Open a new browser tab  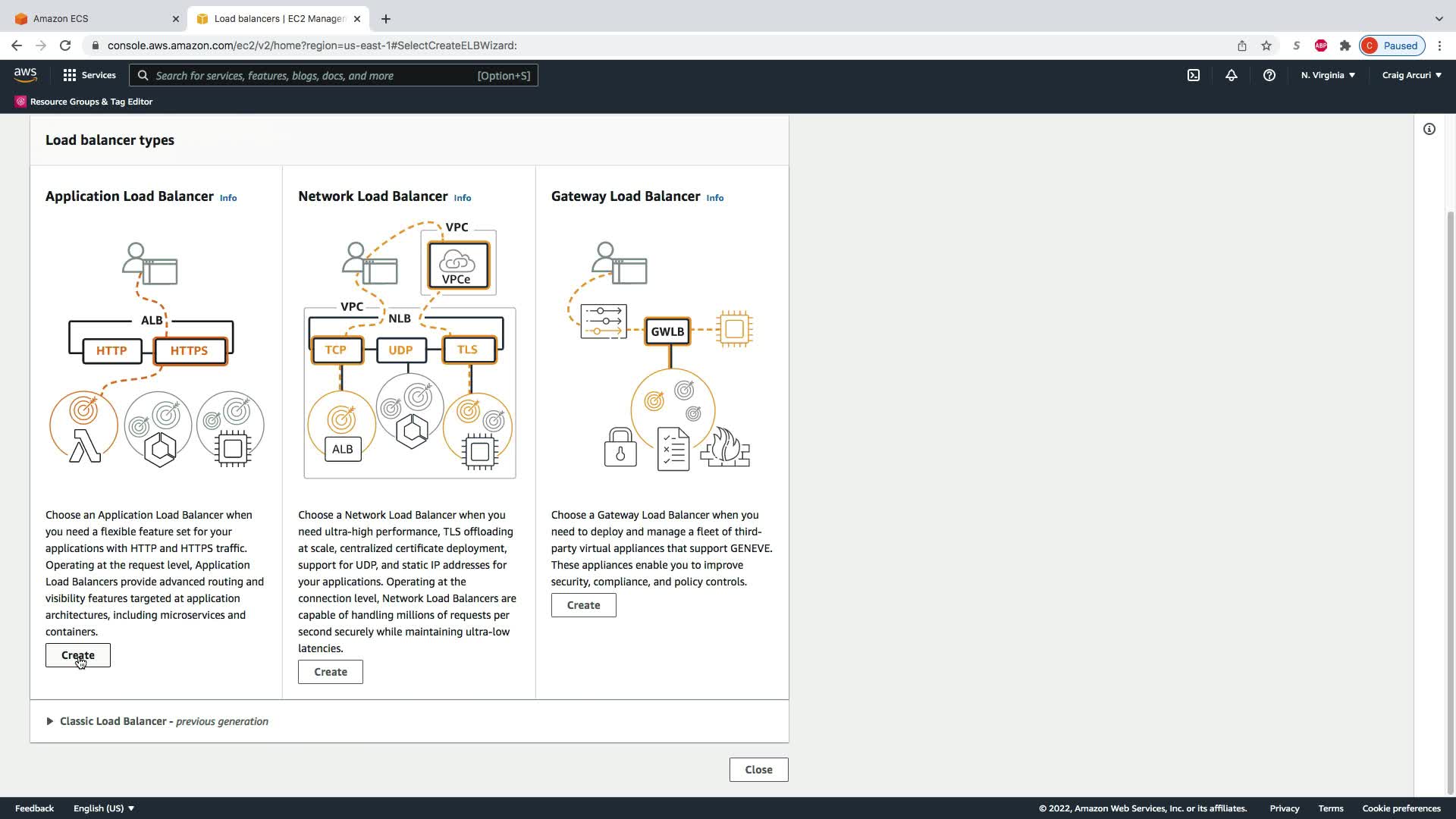(386, 19)
